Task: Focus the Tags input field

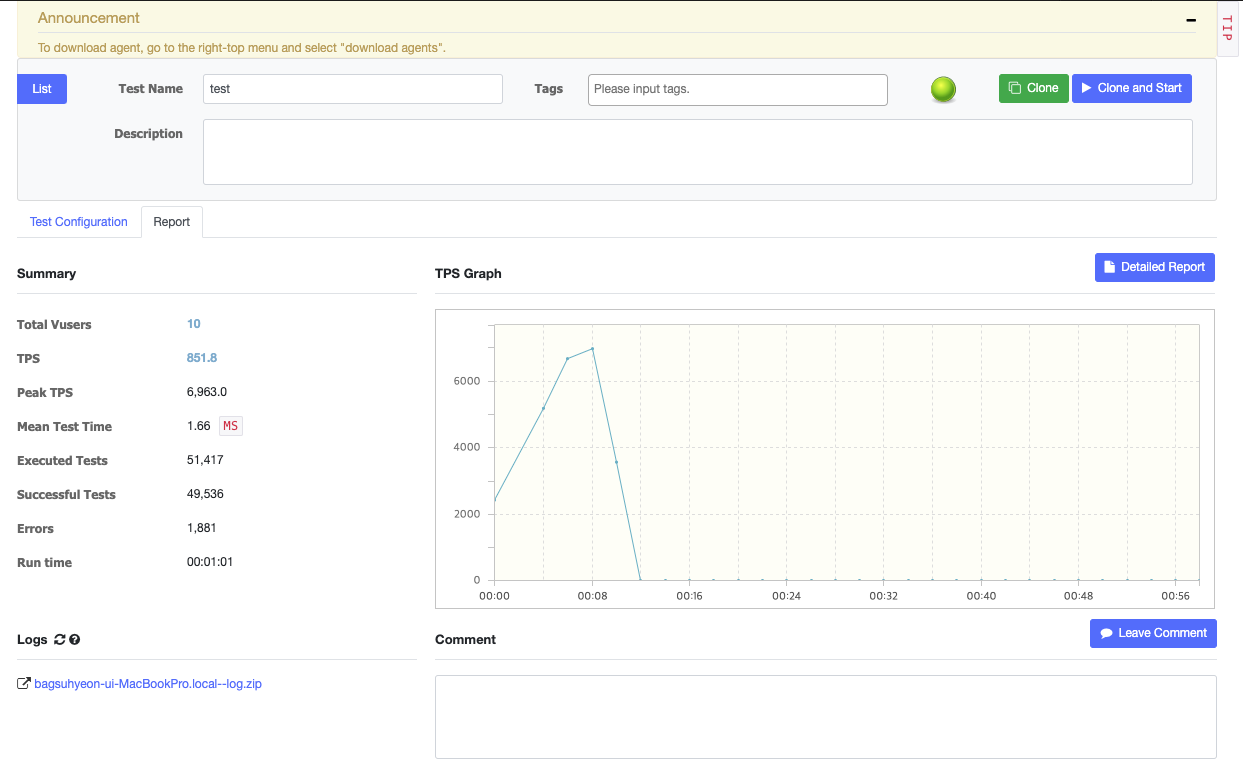Action: tap(738, 89)
